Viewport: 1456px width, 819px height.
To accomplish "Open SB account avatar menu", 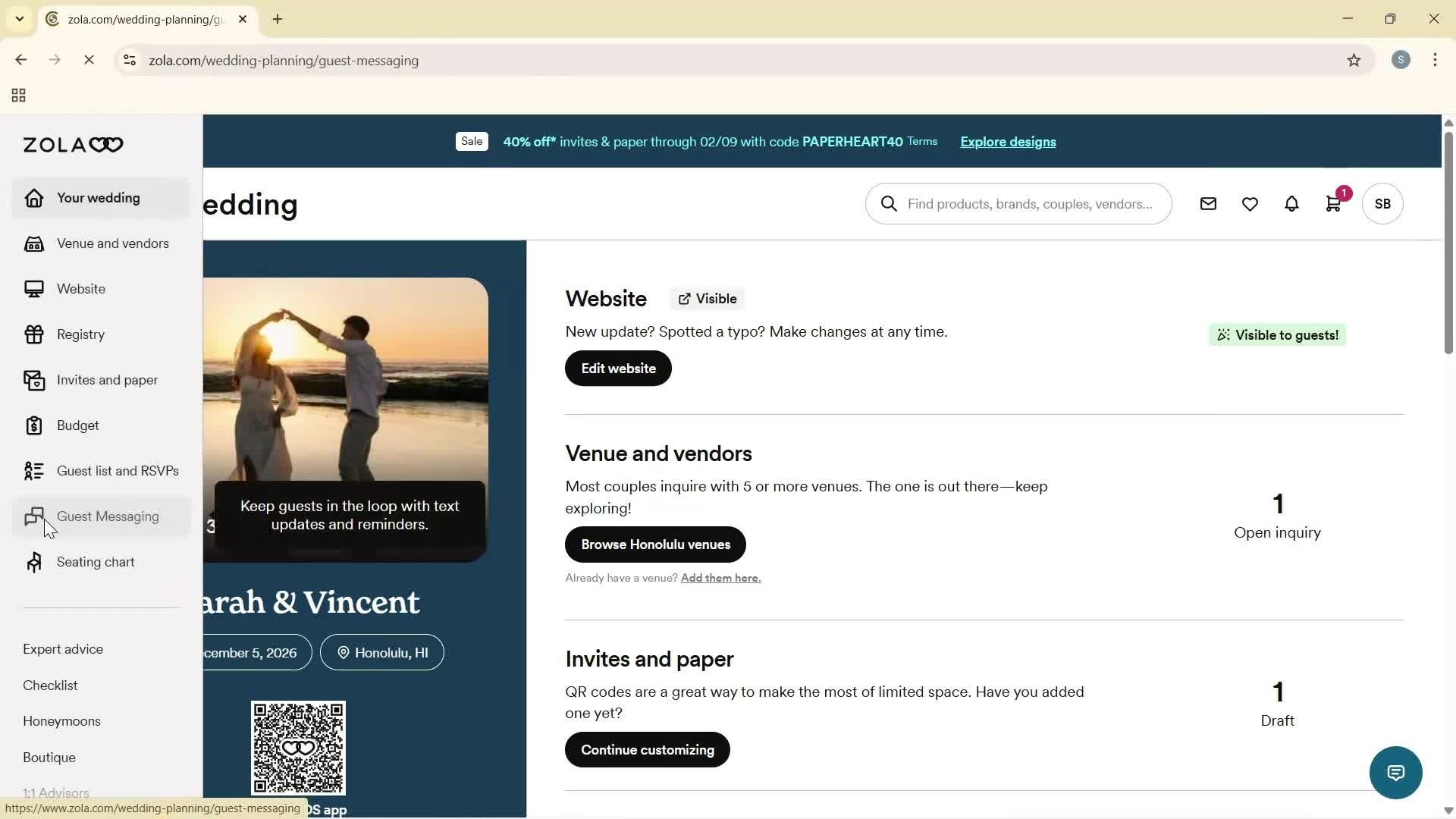I will coord(1382,204).
